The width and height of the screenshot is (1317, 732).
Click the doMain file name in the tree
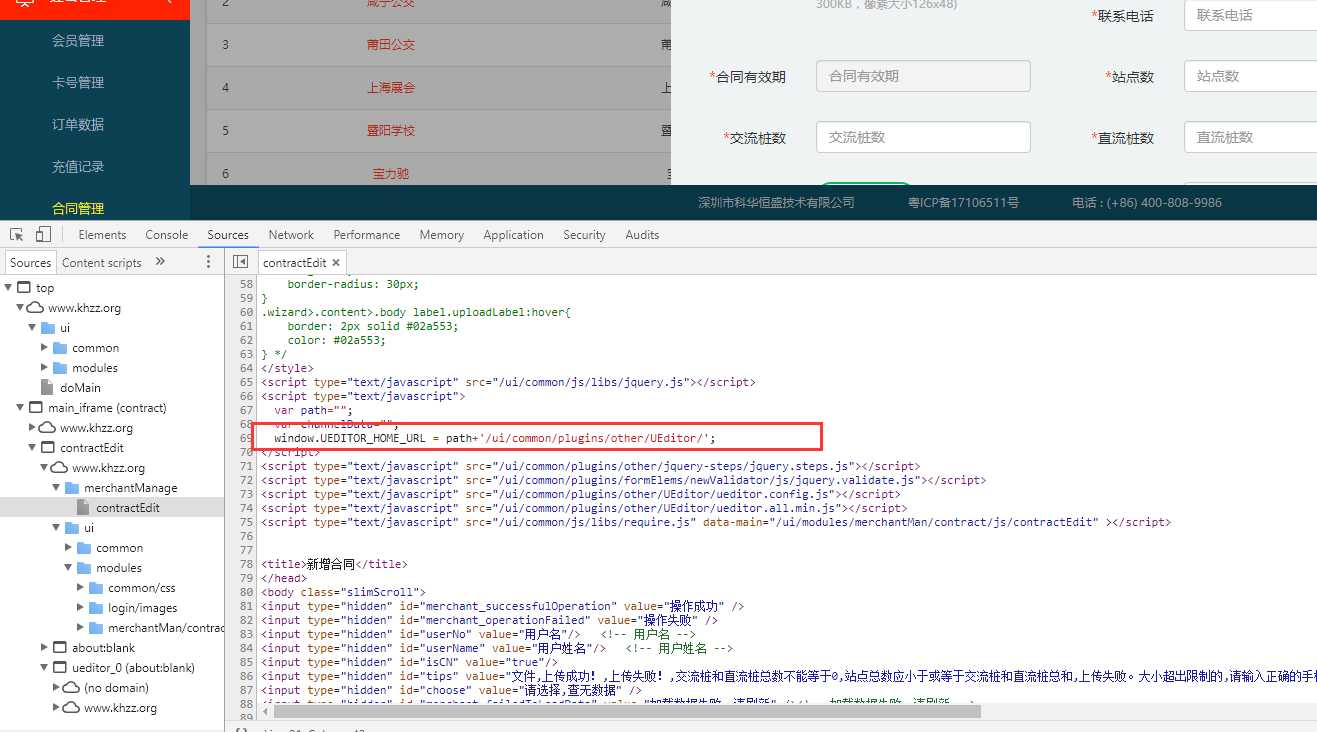[80, 388]
